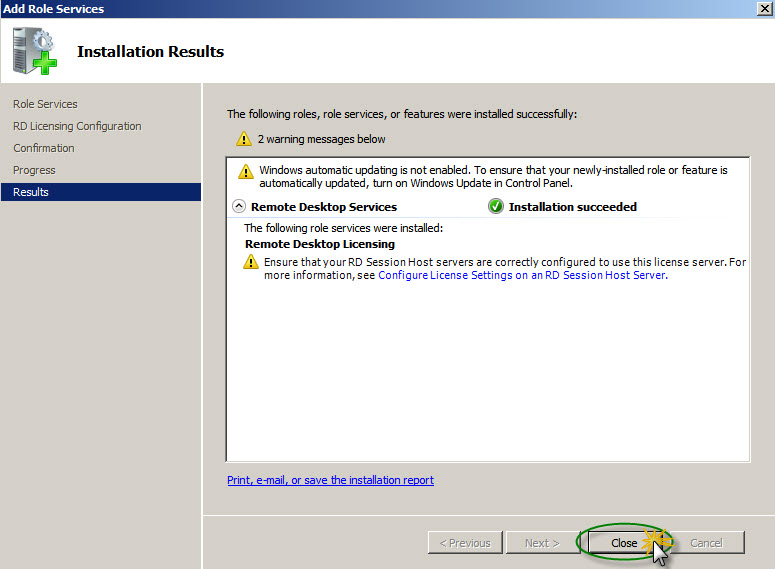
Task: Click the Windows automatic updating warning icon
Action: (x=246, y=172)
